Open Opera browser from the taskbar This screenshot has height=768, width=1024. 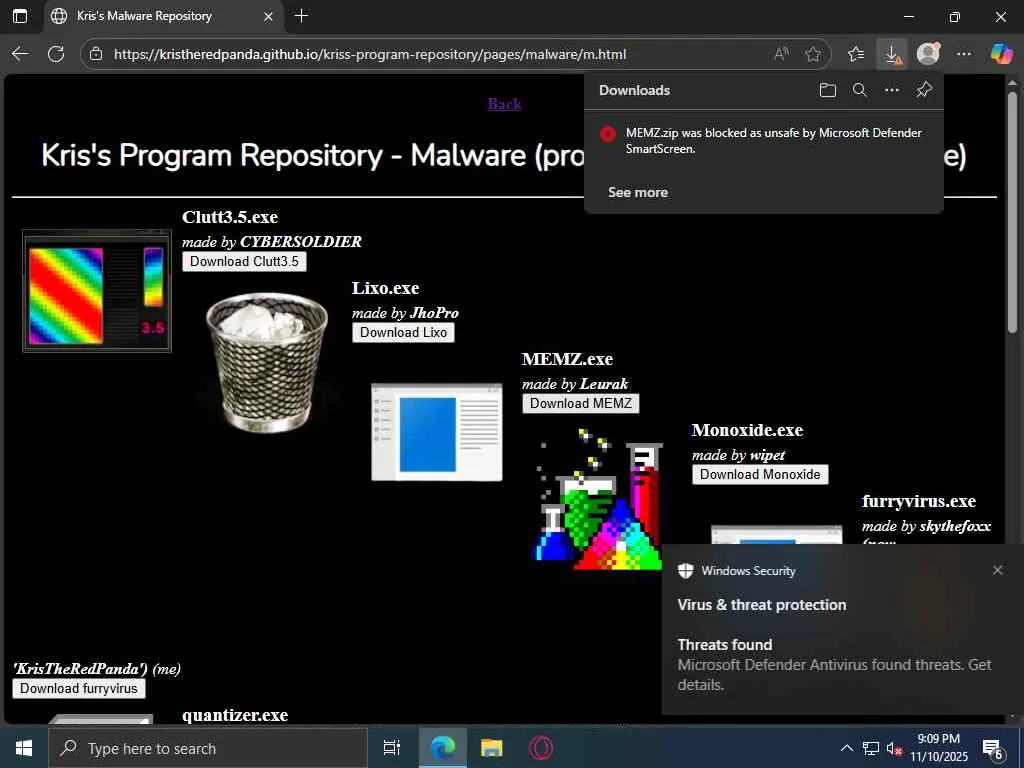click(x=541, y=748)
